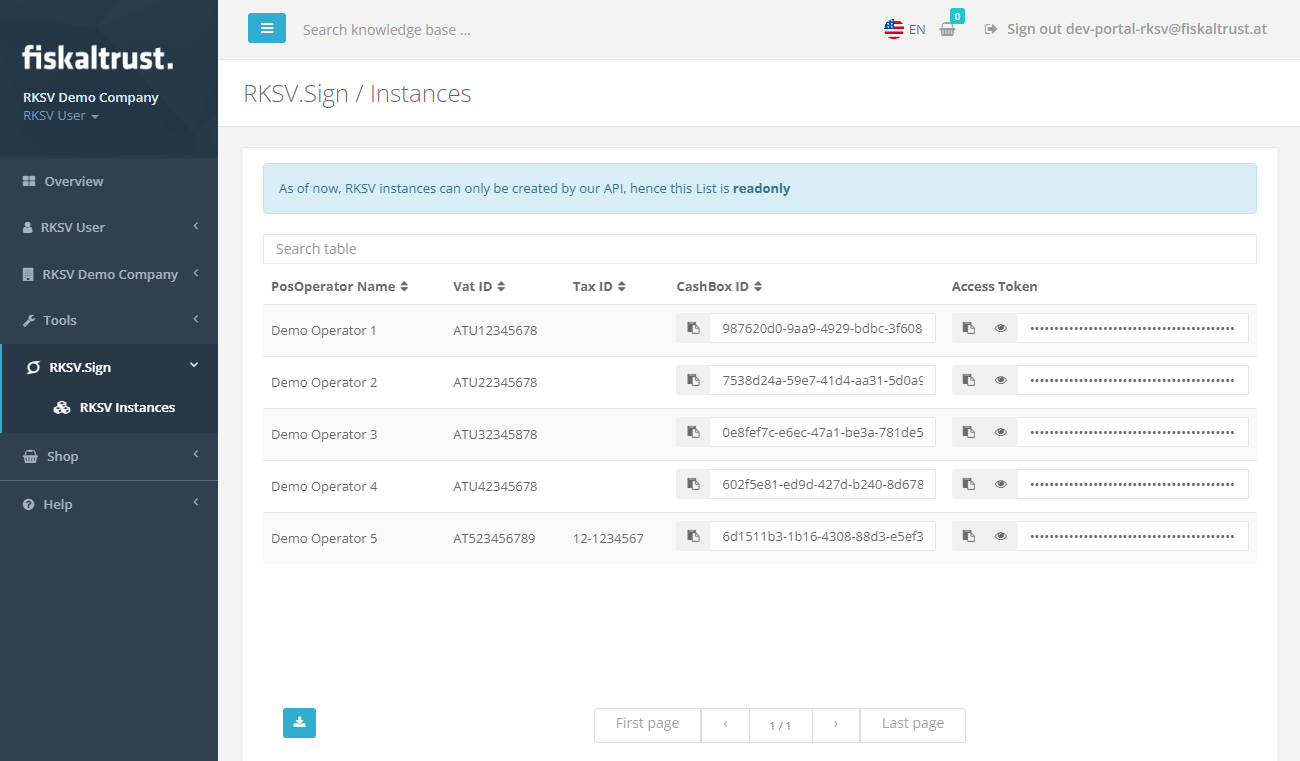Image resolution: width=1300 pixels, height=761 pixels.
Task: Reveal Access Token for Demo Operator 5
Action: pyautogui.click(x=1001, y=536)
